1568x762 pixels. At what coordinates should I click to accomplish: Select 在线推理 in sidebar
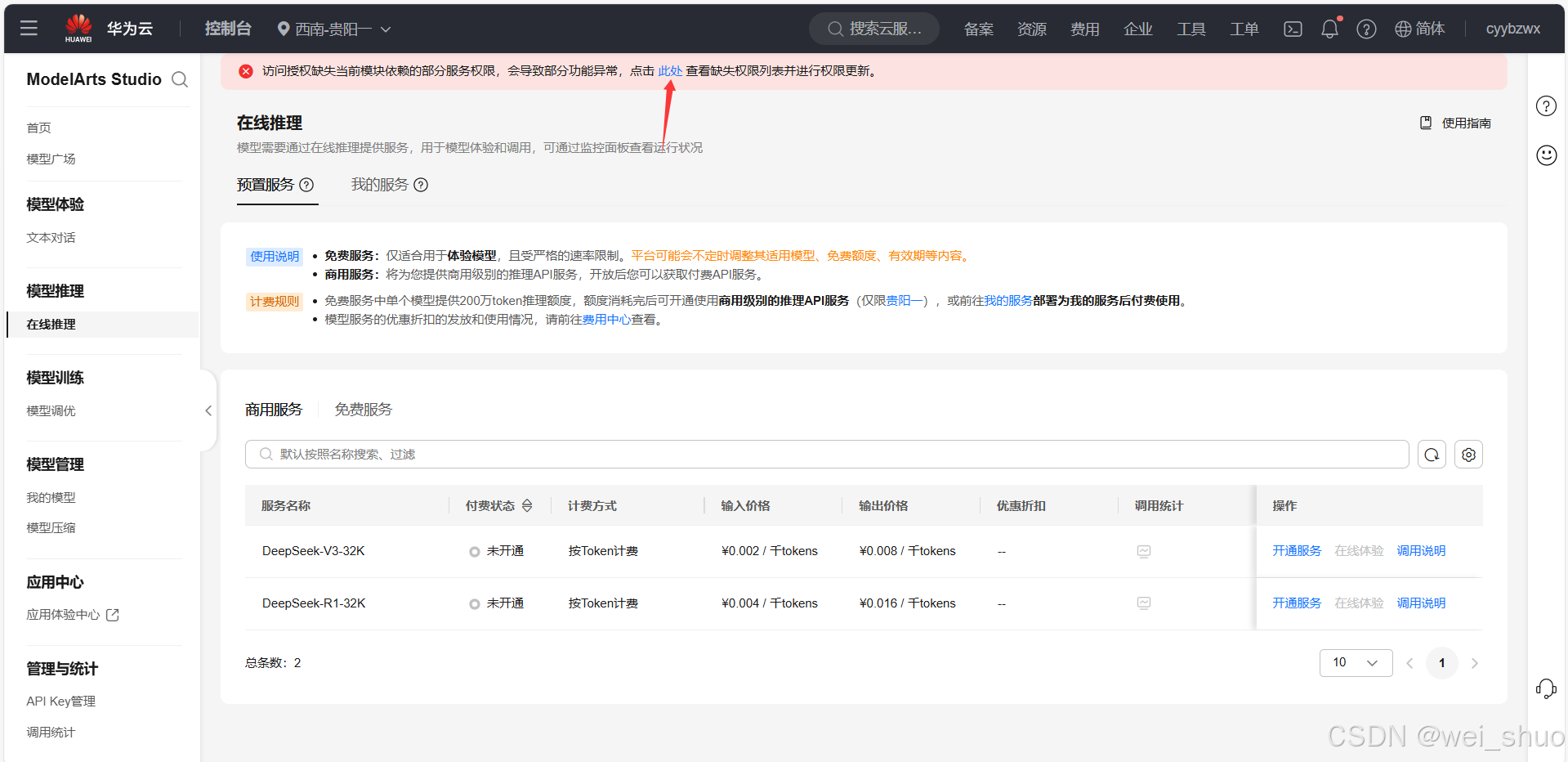coord(102,325)
